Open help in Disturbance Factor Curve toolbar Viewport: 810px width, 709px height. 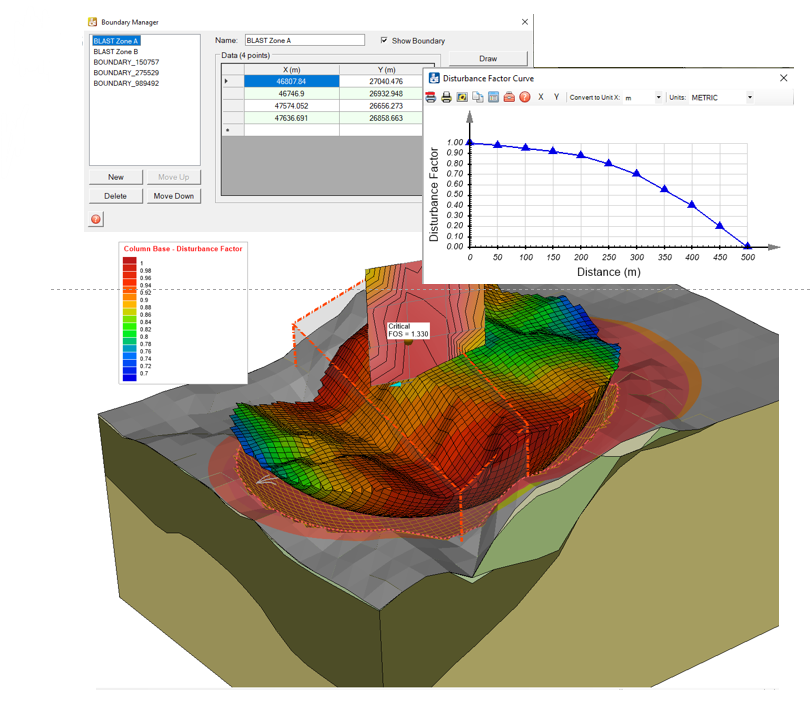pyautogui.click(x=525, y=97)
